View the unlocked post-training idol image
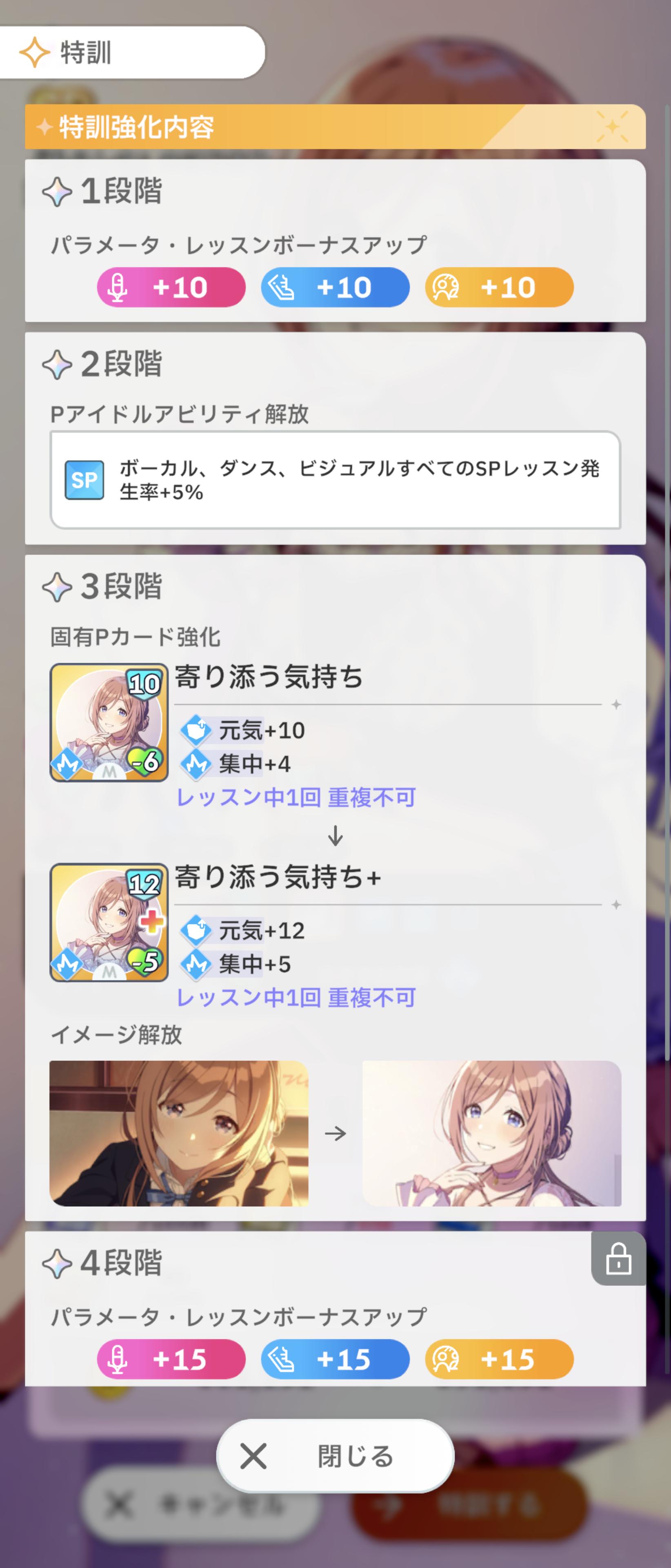The image size is (671, 1568). [x=491, y=1134]
